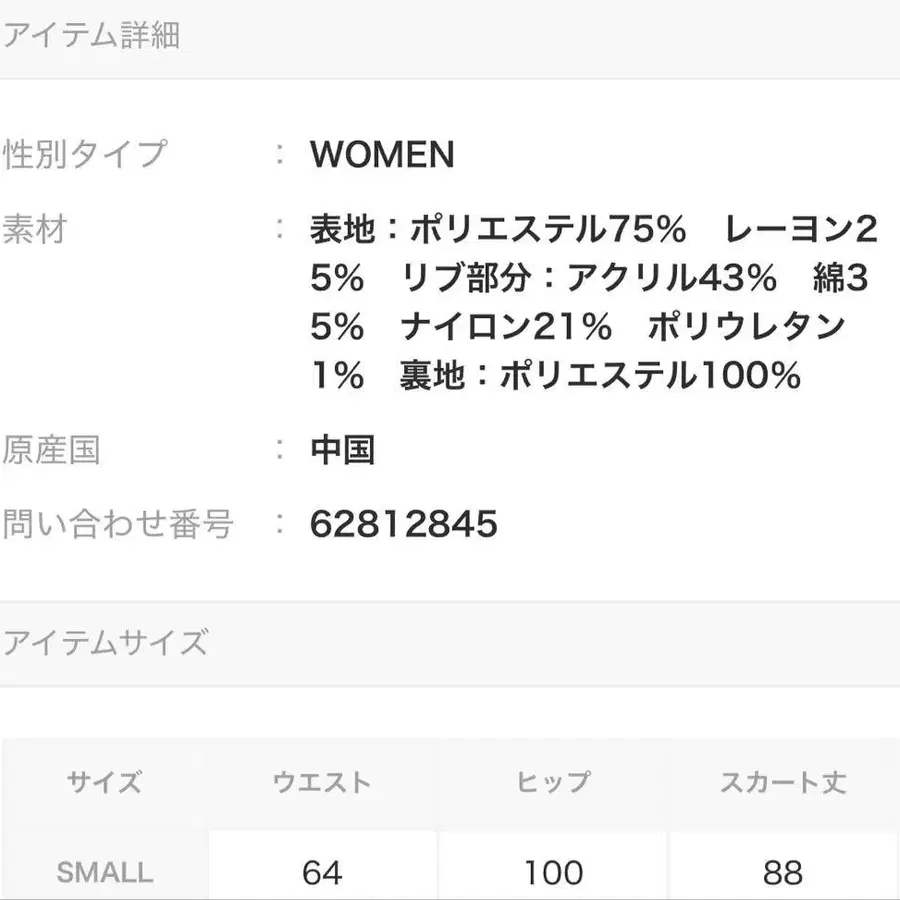This screenshot has width=900, height=900.
Task: Click the アイテム詳細 section header
Action: pos(92,37)
